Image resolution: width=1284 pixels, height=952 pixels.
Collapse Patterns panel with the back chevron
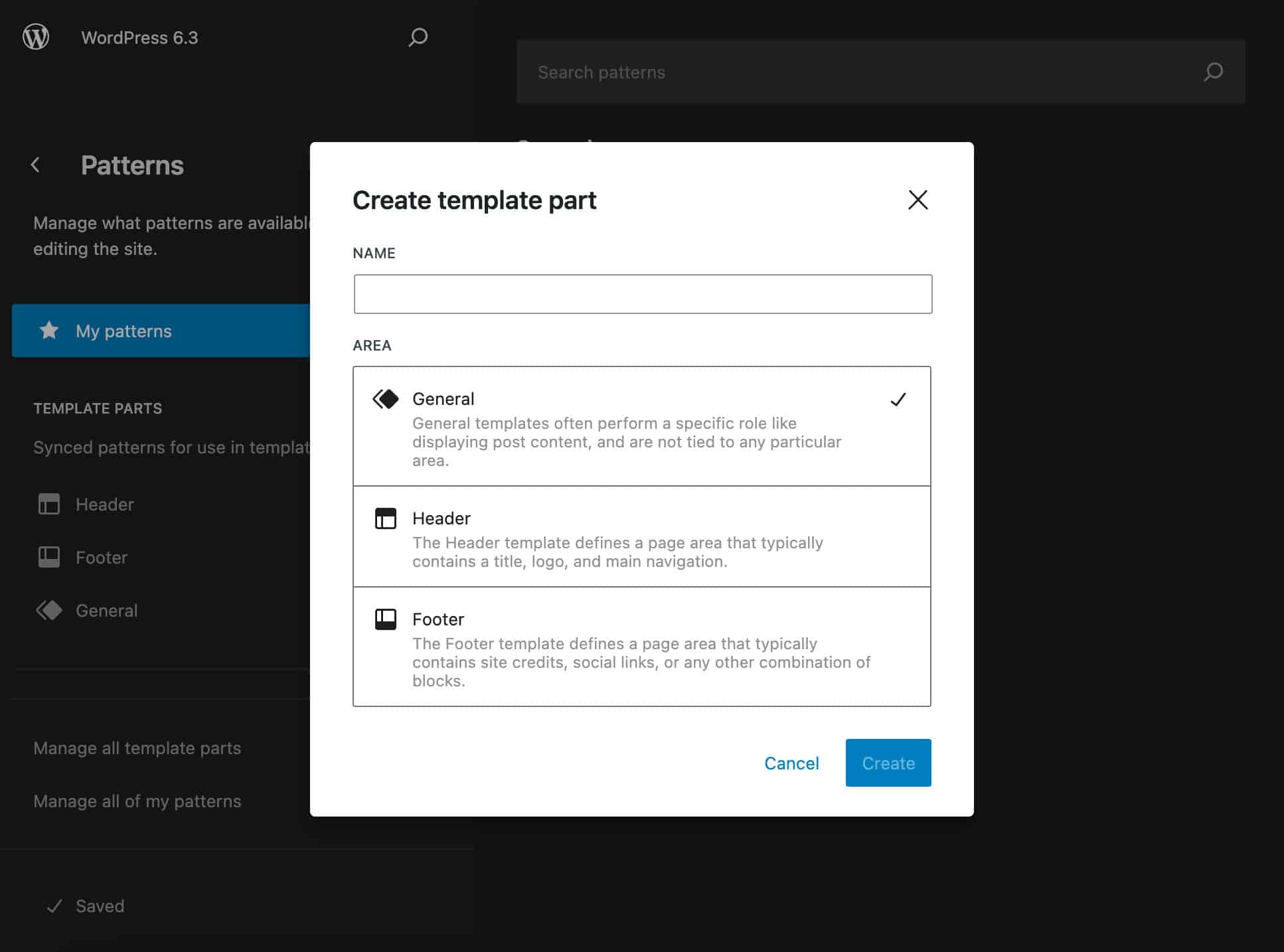point(35,165)
